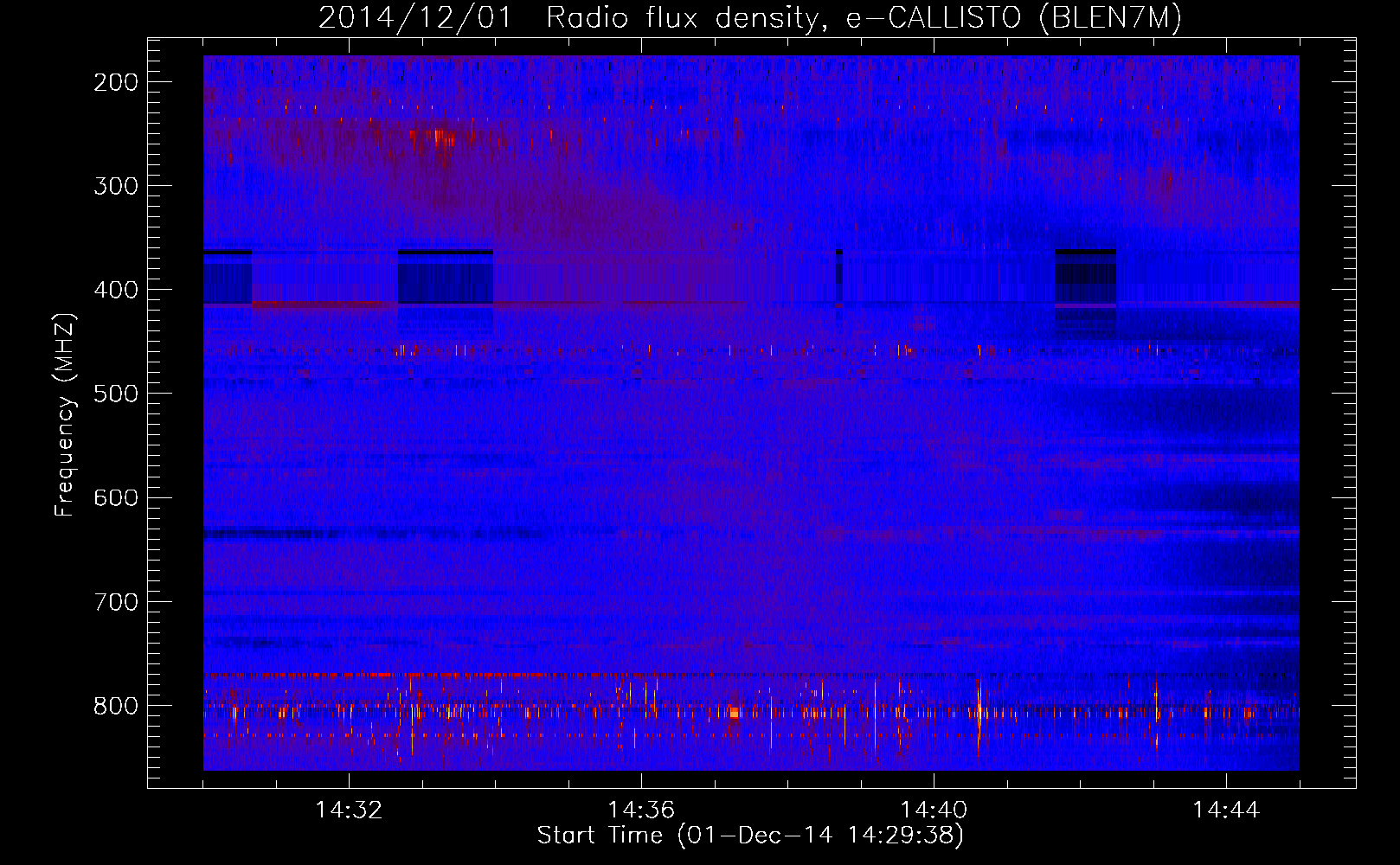This screenshot has height=865, width=1400.
Task: Click the 200 frequency tick label
Action: coord(116,82)
